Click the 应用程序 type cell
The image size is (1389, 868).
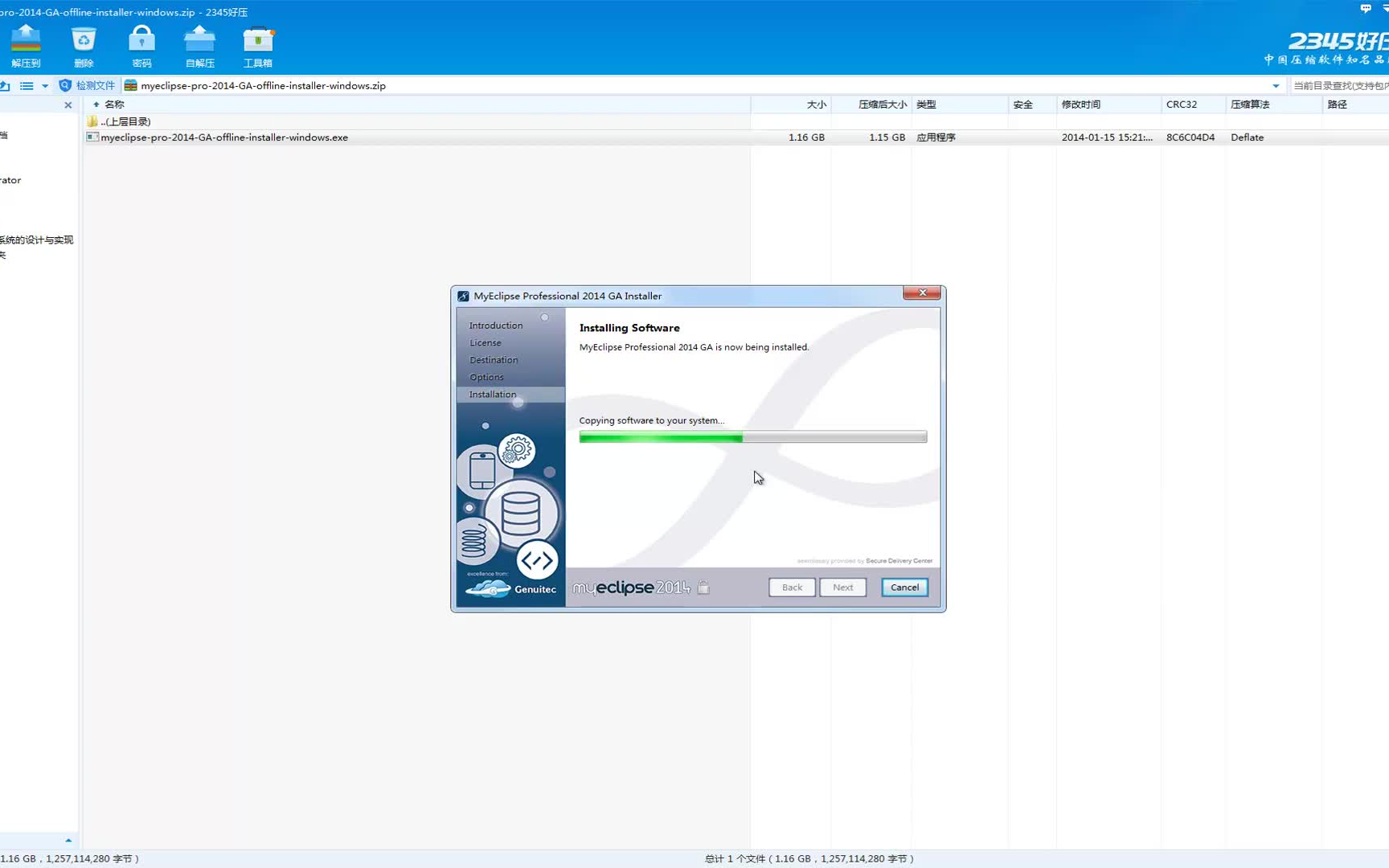point(936,137)
